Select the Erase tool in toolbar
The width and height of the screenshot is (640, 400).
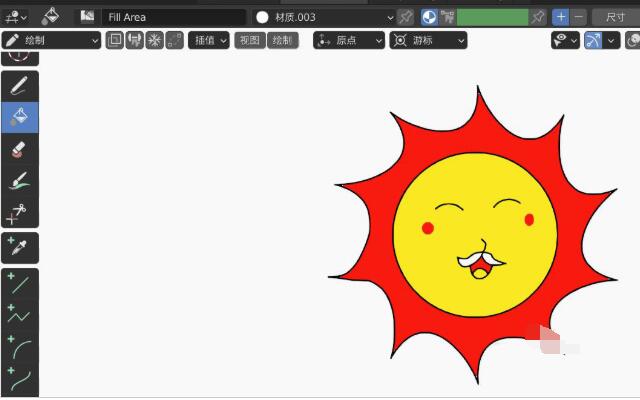click(20, 149)
